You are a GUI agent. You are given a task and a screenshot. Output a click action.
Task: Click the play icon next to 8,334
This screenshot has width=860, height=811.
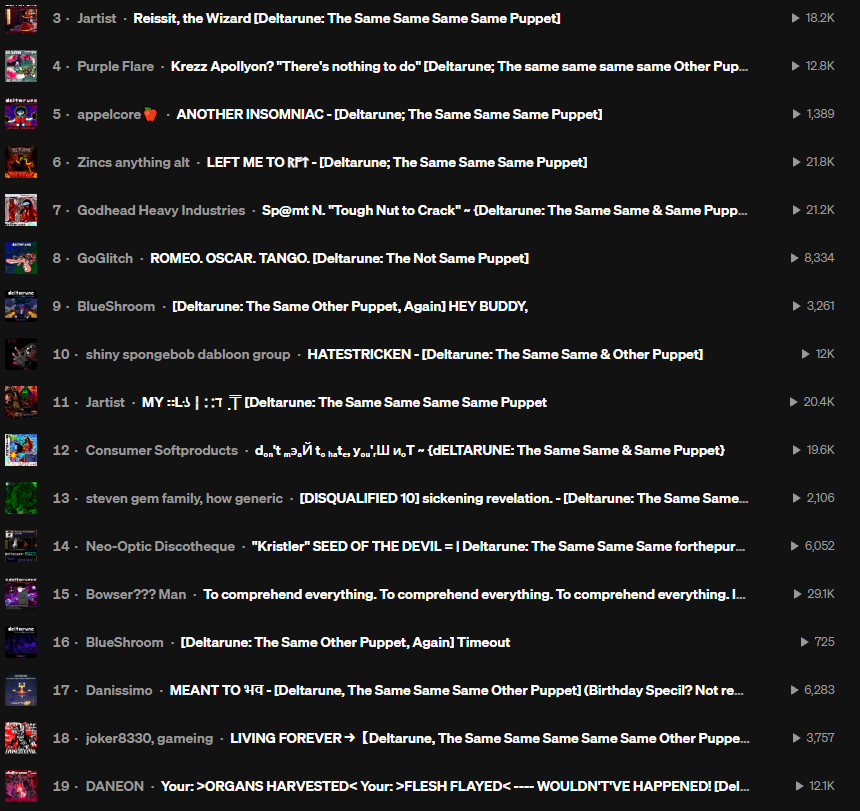tap(794, 258)
